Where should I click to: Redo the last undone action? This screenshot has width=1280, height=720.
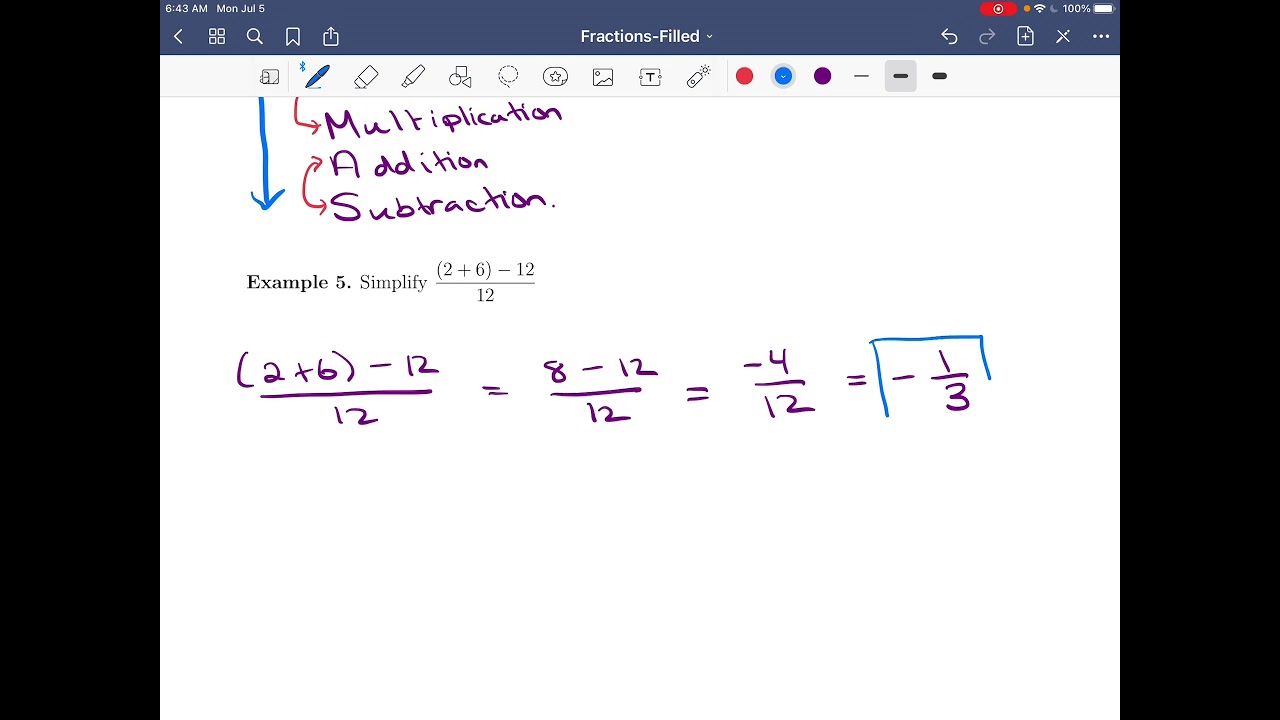(987, 37)
